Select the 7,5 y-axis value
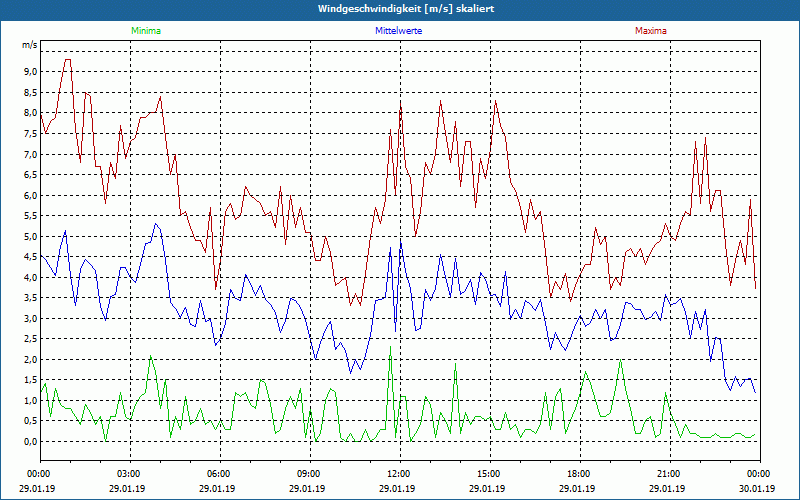Screen dimensions: 800x500 tap(31, 134)
